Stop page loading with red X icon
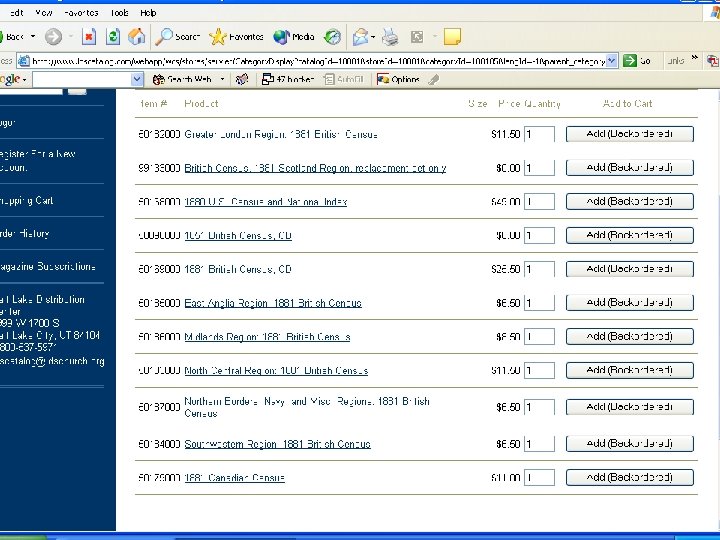This screenshot has width=720, height=540. coord(89,37)
